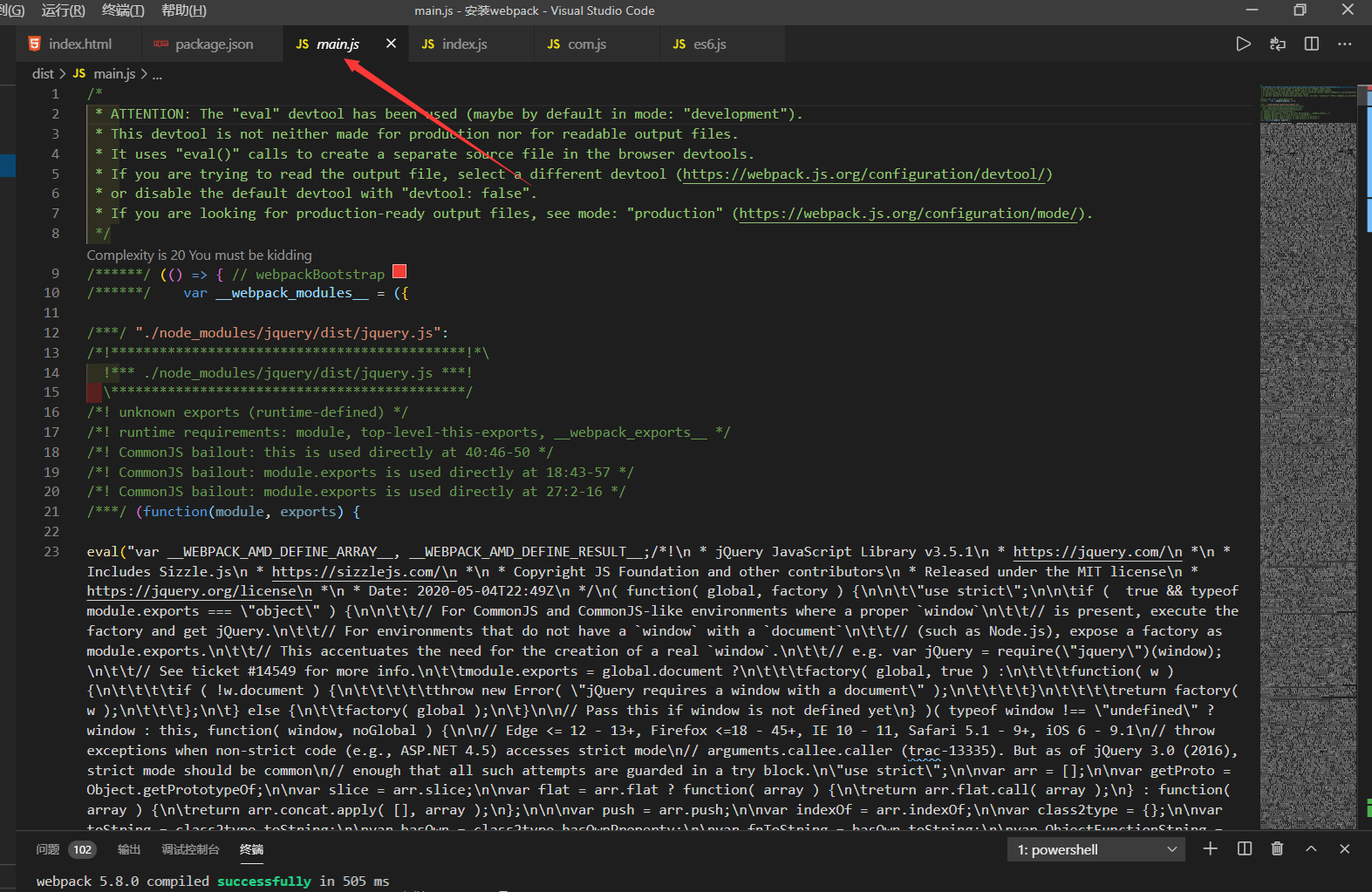Image resolution: width=1372 pixels, height=892 pixels.
Task: Select the 终端 terminal panel tab
Action: [x=251, y=849]
